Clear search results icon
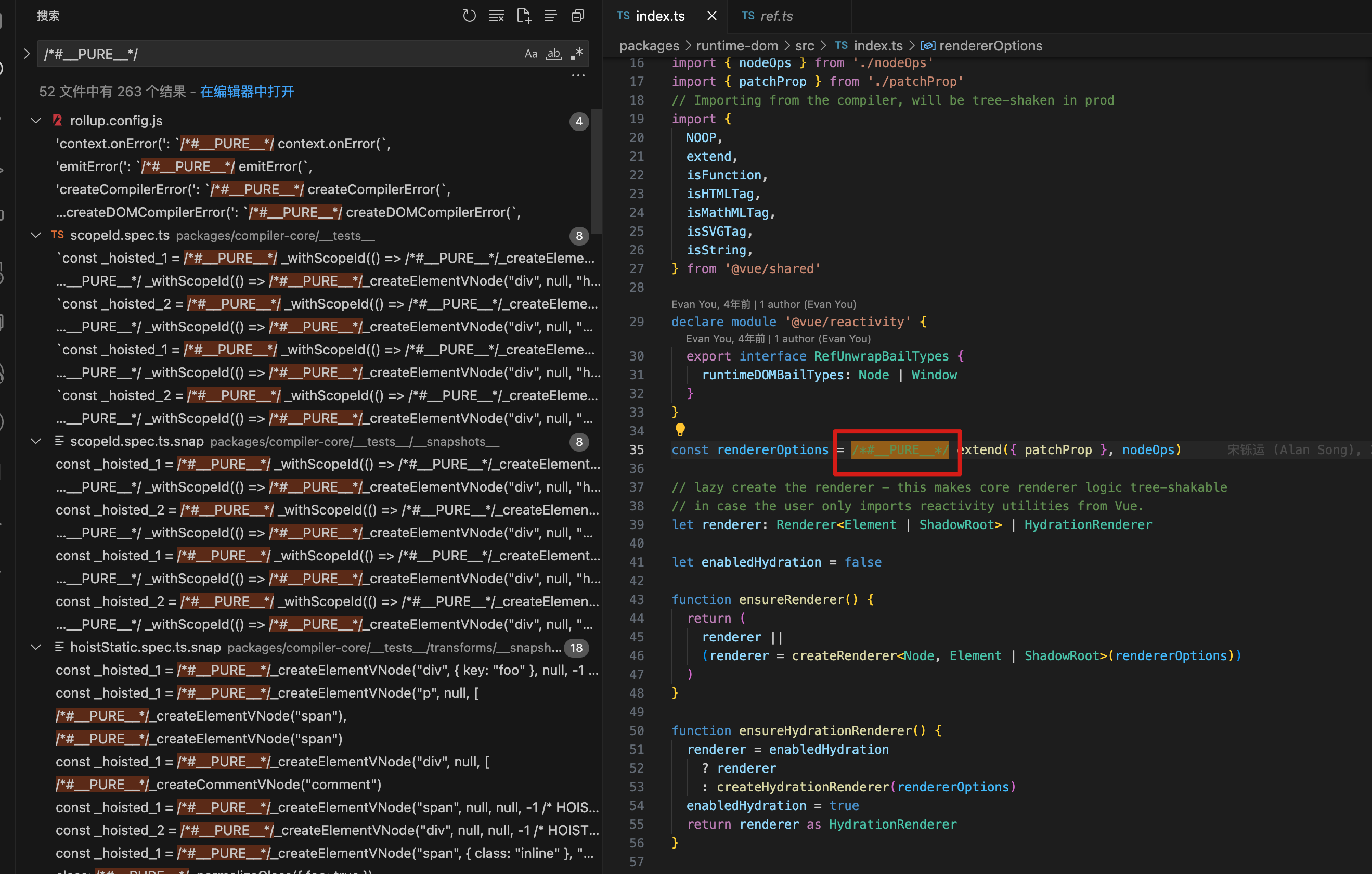 coord(496,16)
